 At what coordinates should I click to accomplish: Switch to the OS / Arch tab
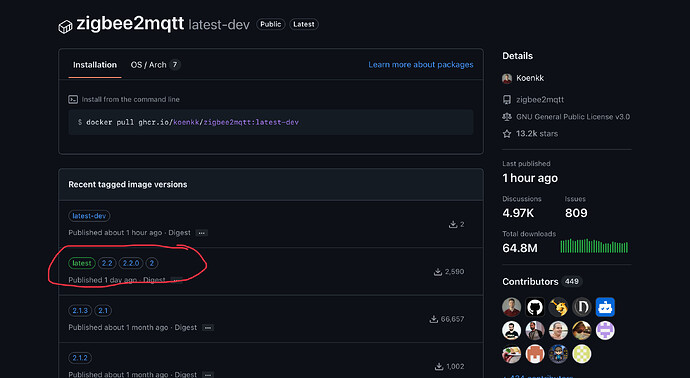pyautogui.click(x=155, y=65)
